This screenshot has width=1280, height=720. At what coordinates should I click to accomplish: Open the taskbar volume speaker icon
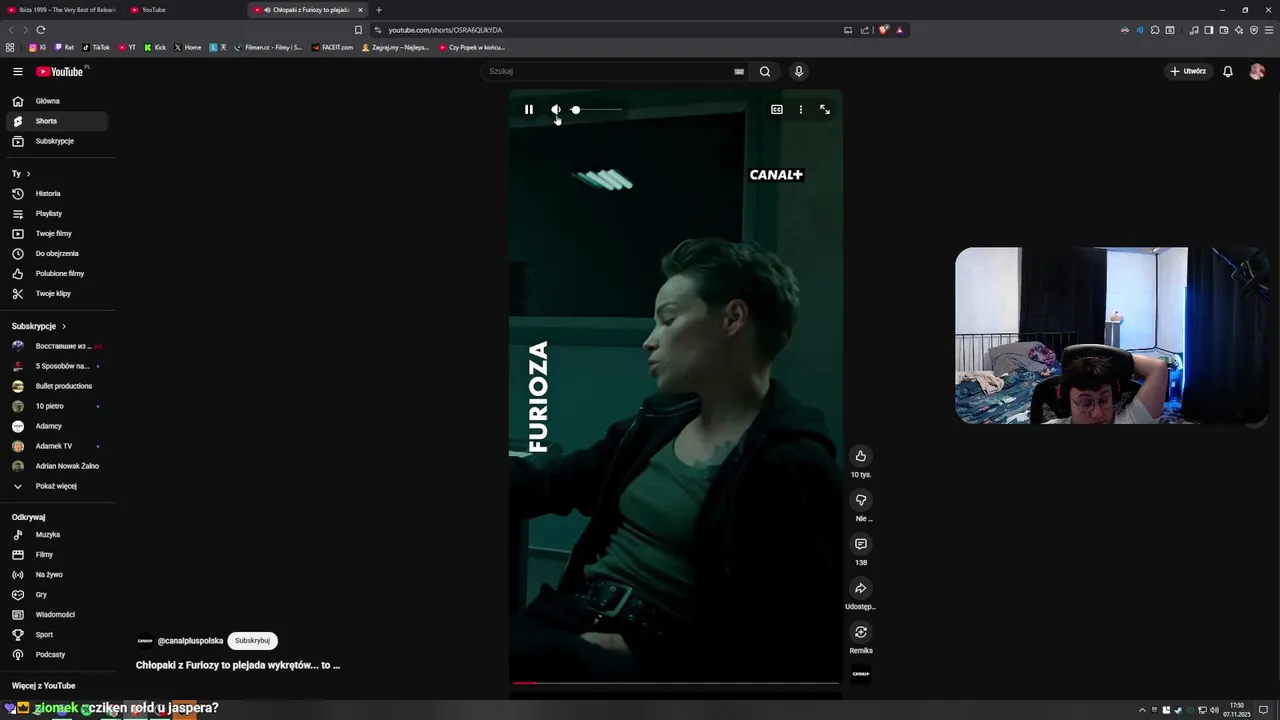(x=1214, y=710)
